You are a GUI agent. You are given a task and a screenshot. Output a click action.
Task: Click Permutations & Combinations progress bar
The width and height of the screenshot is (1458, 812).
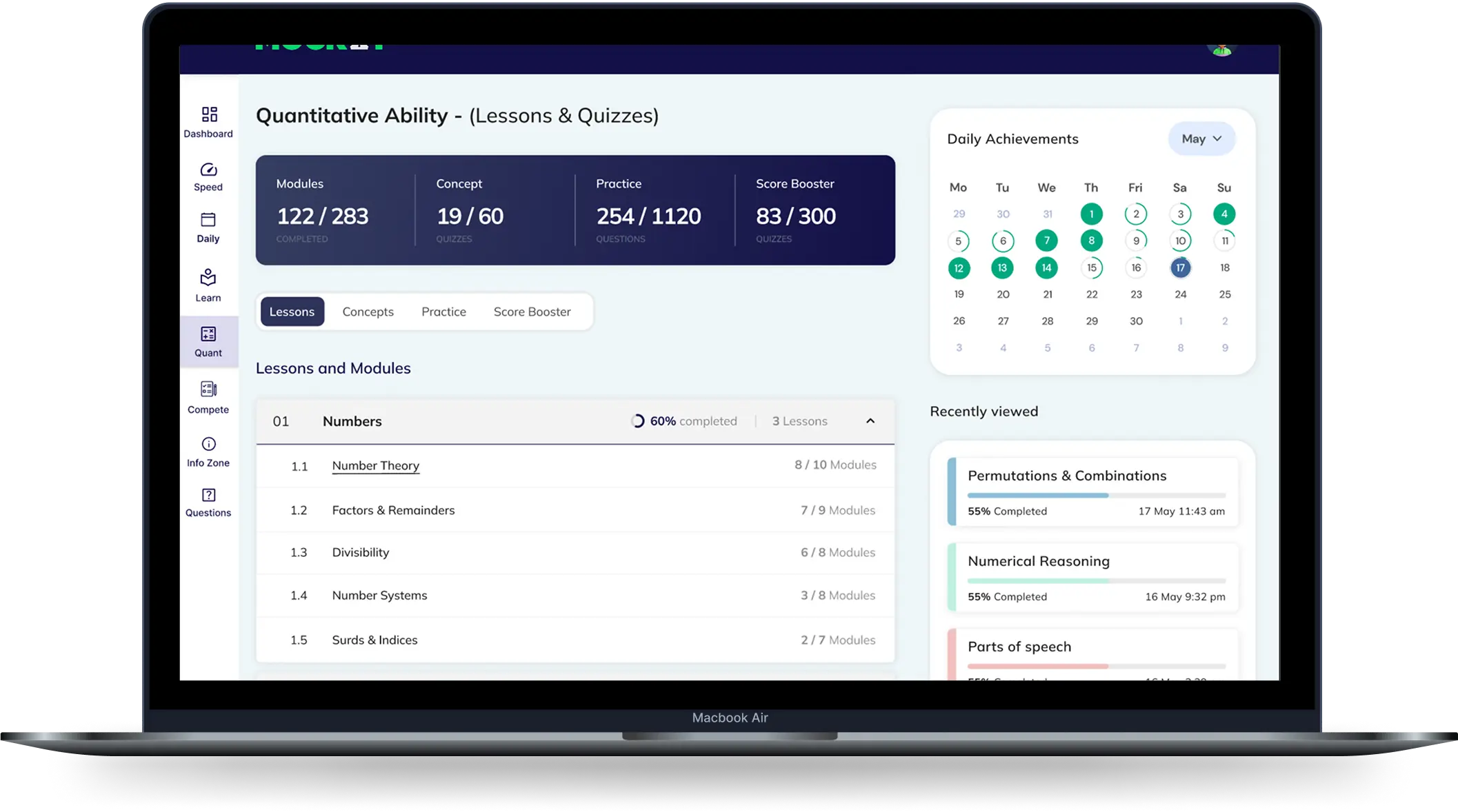pos(1096,496)
